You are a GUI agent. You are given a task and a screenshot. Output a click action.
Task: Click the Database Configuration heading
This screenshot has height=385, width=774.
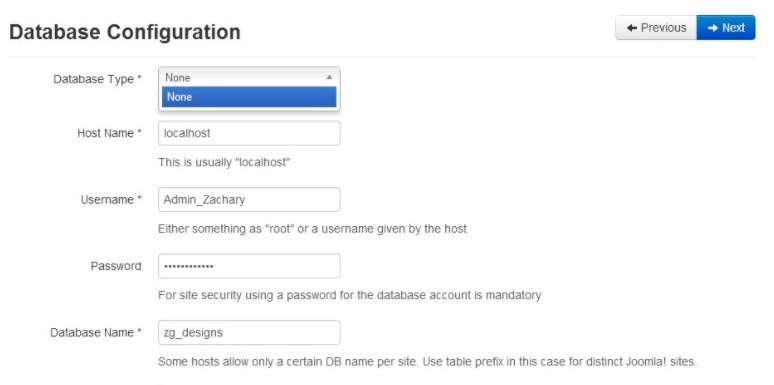(125, 32)
